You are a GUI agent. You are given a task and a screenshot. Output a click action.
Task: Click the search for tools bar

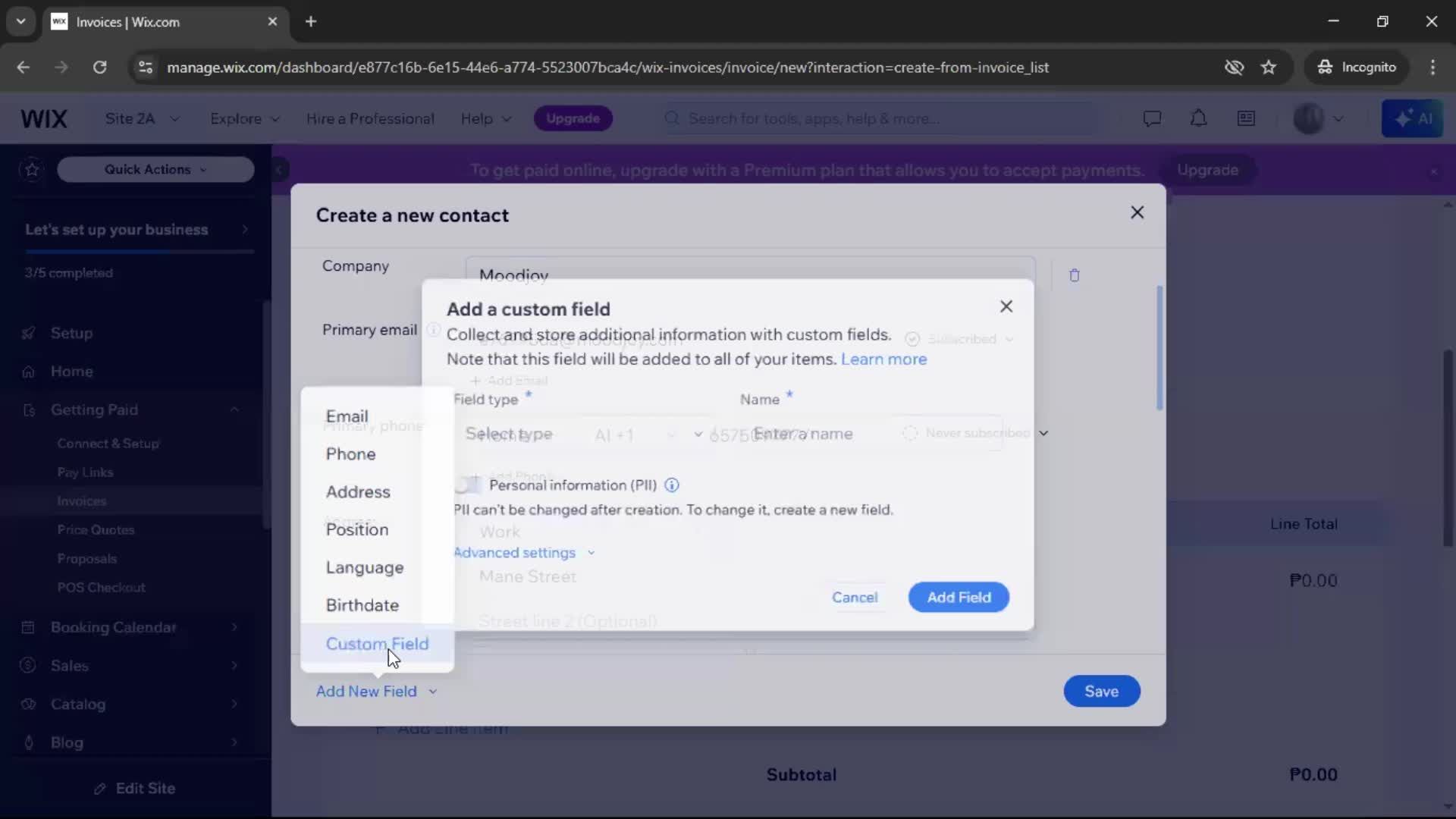[x=880, y=119]
